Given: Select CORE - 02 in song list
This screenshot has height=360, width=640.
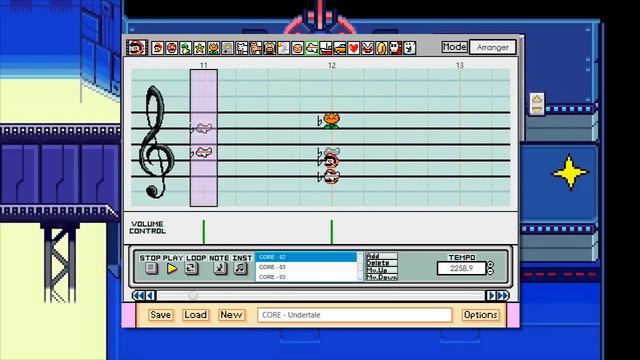Looking at the screenshot, I should [306, 257].
